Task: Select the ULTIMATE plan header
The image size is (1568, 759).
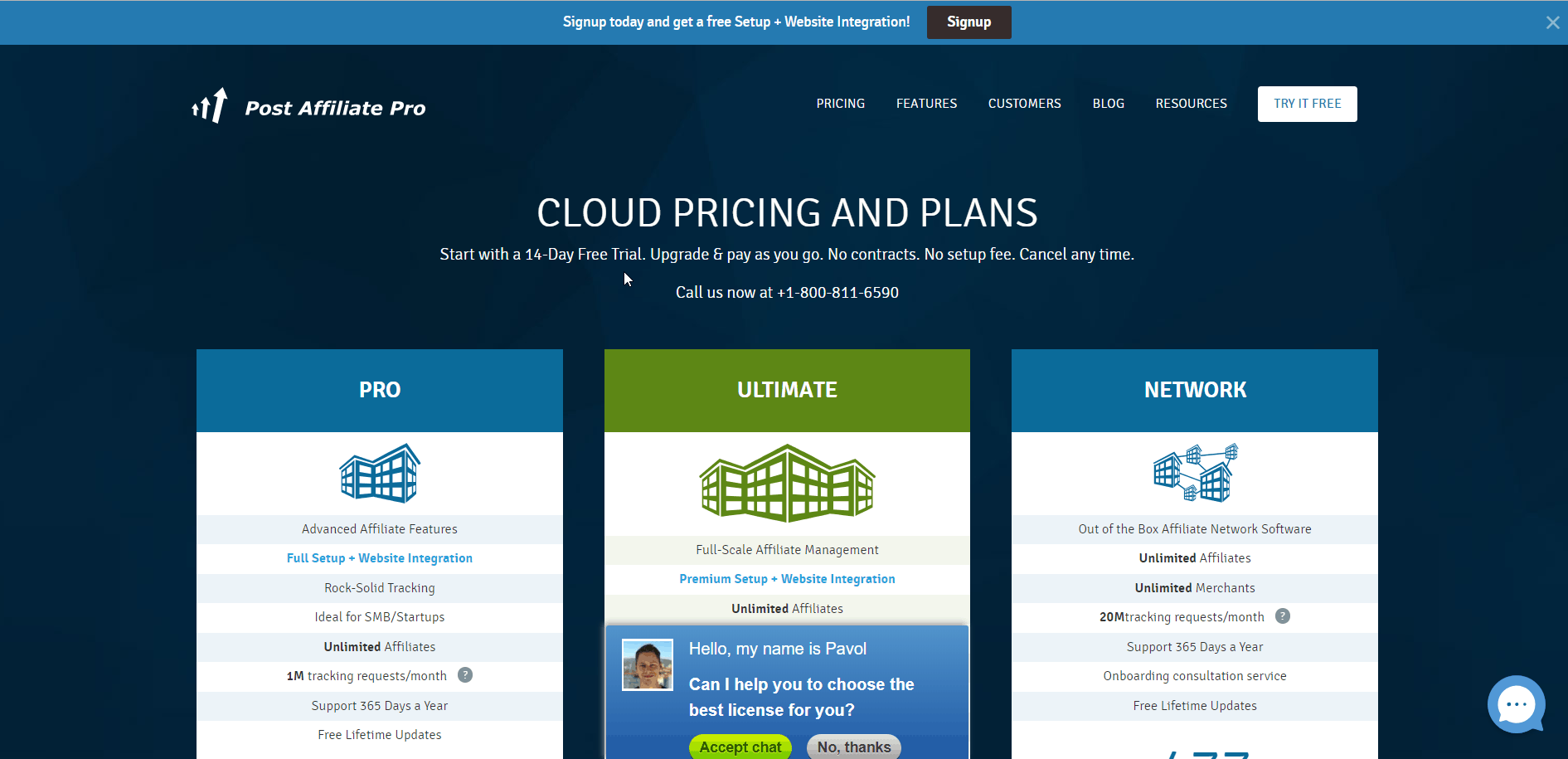Action: [x=787, y=390]
